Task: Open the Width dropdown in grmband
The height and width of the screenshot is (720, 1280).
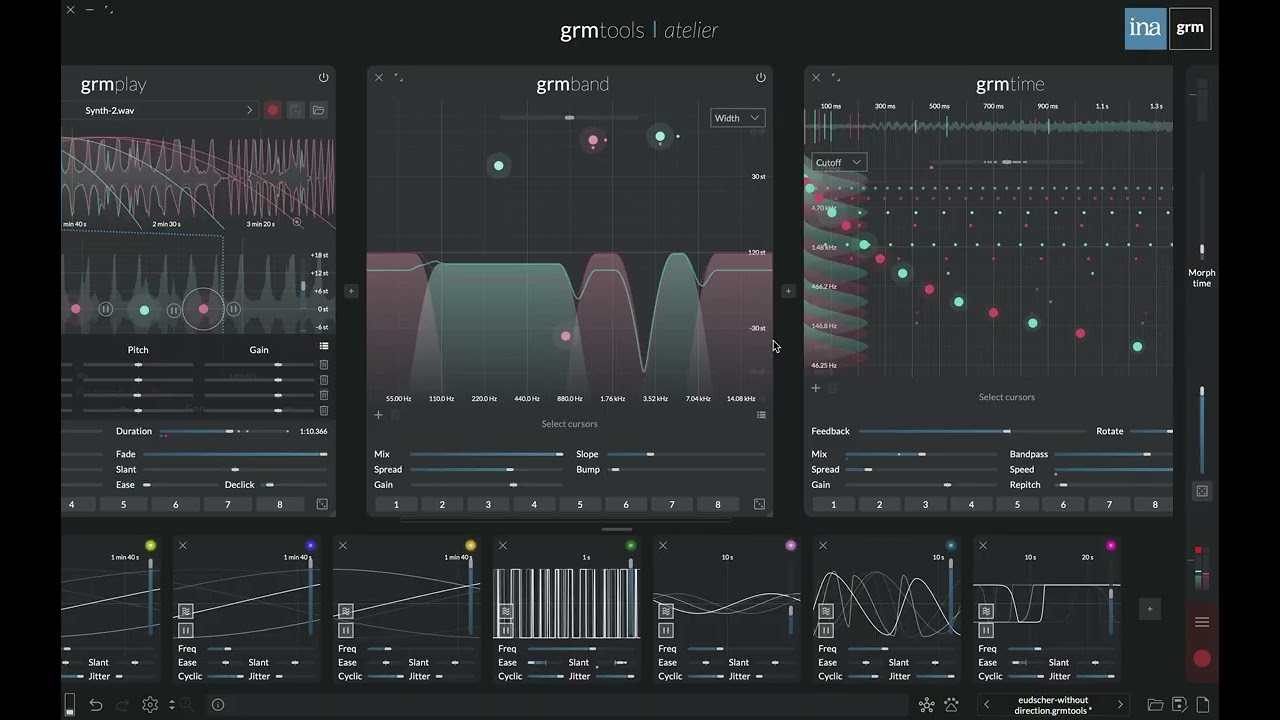Action: [738, 118]
